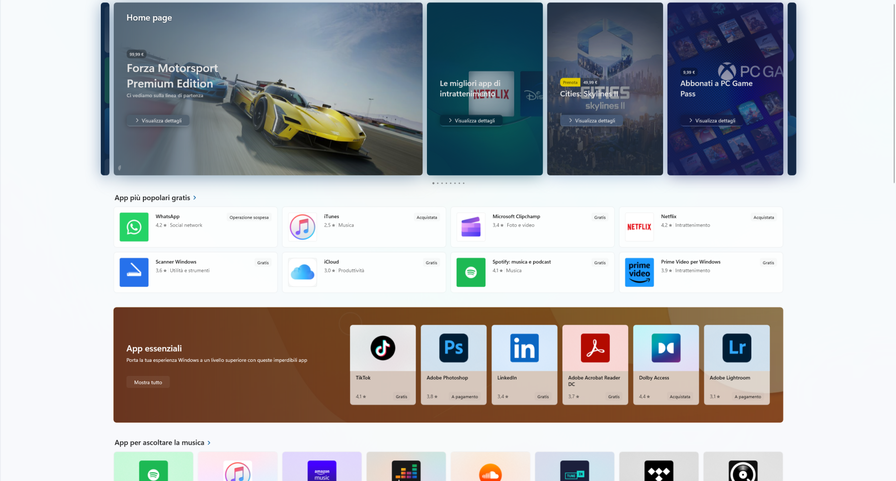
Task: Open the WhatsApp app icon
Action: pos(134,227)
